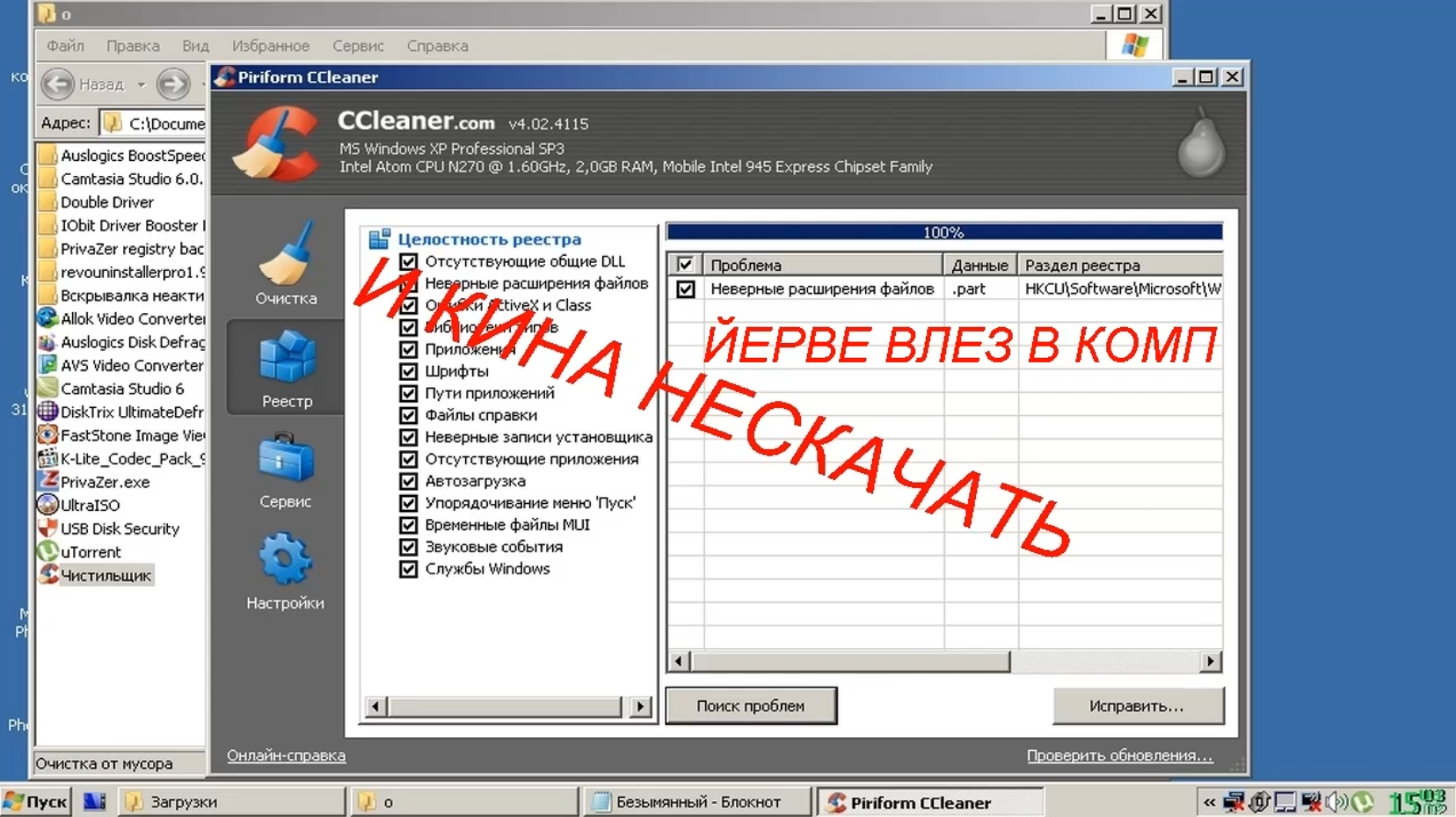Uncheck Службы Windows
Image resolution: width=1456 pixels, height=817 pixels.
click(x=408, y=569)
